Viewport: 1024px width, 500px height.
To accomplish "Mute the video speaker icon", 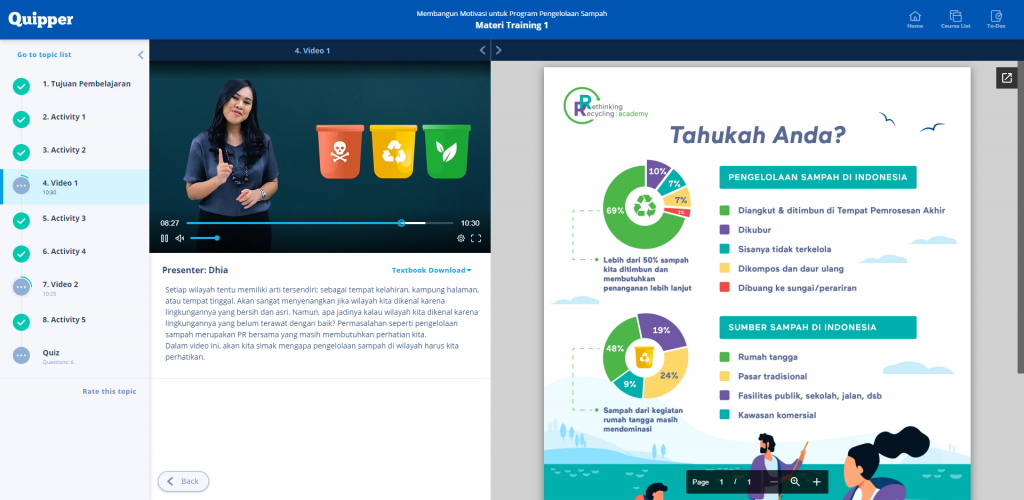I will coord(180,238).
